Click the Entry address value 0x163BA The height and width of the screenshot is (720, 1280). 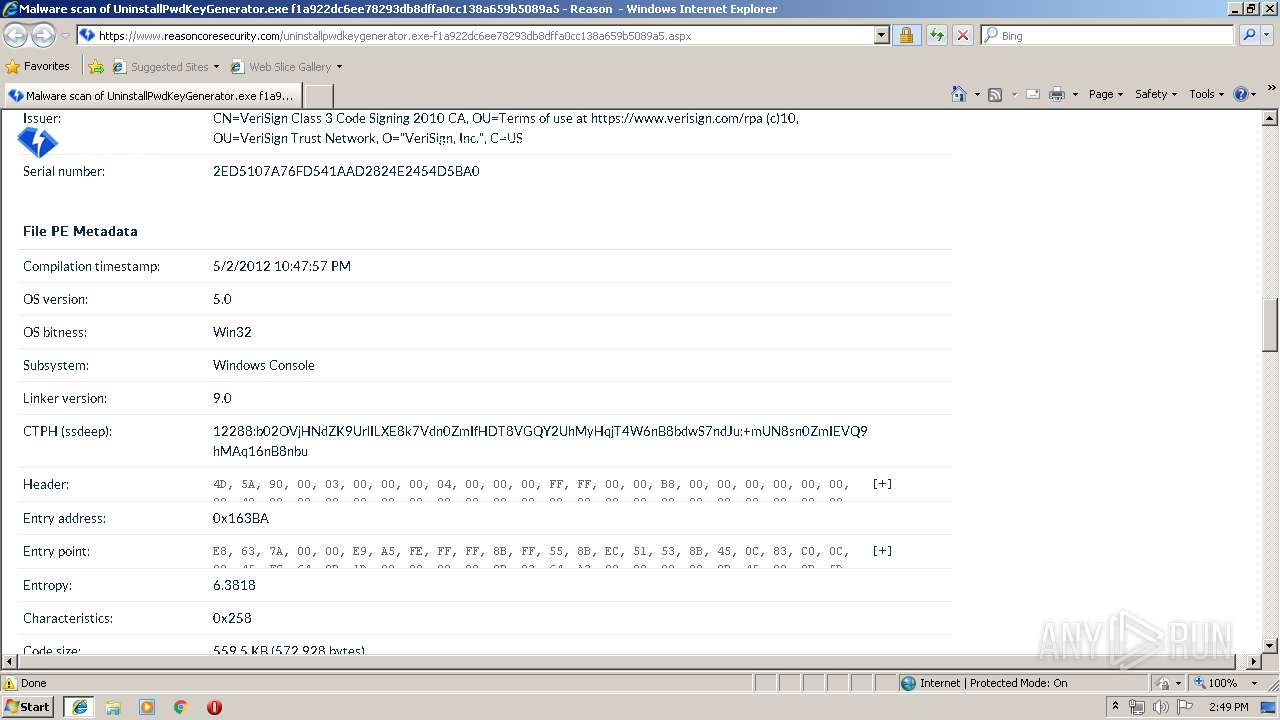point(241,518)
